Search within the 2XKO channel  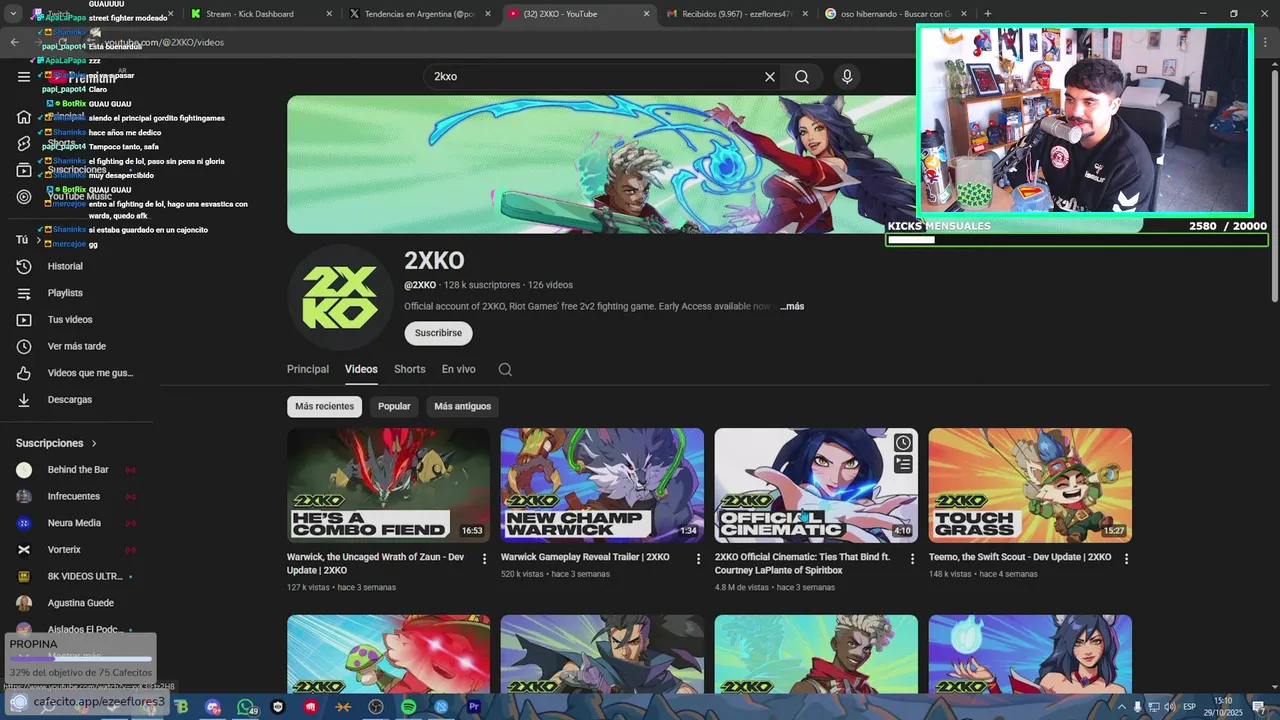tap(505, 369)
